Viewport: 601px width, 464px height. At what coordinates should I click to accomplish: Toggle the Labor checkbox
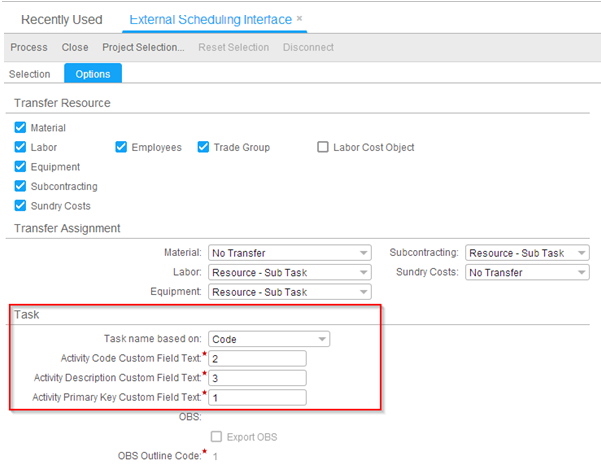point(21,148)
